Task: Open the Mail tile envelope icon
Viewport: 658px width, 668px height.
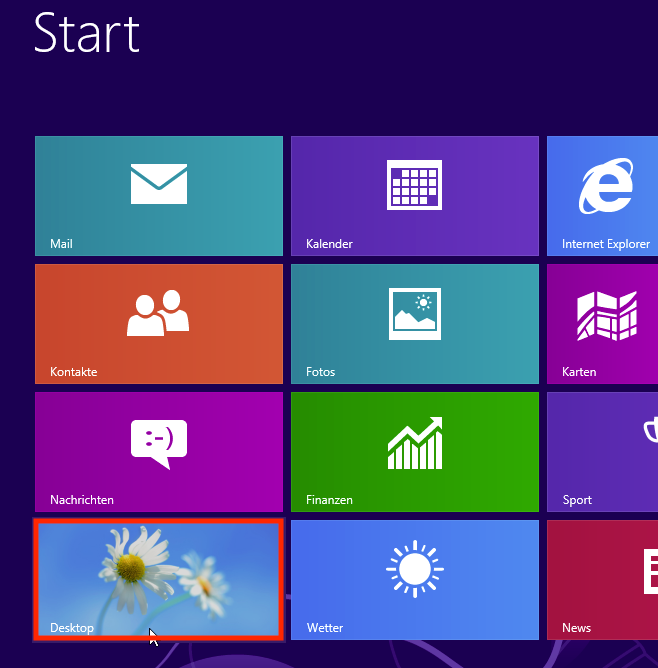Action: (159, 184)
